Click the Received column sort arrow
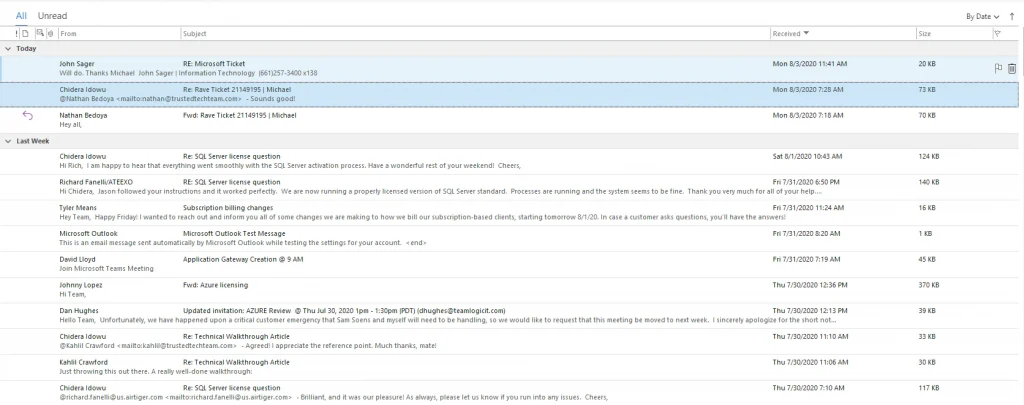Screen dimensions: 1024x405 pos(806,34)
